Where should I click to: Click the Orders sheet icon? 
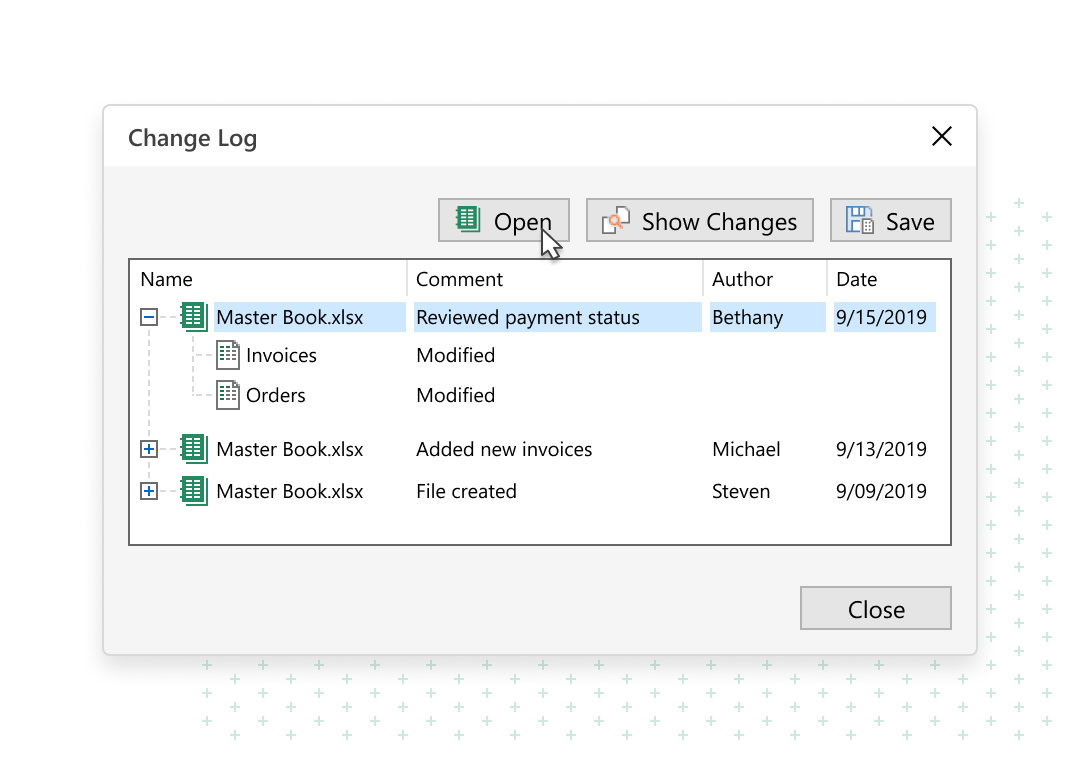pyautogui.click(x=228, y=395)
